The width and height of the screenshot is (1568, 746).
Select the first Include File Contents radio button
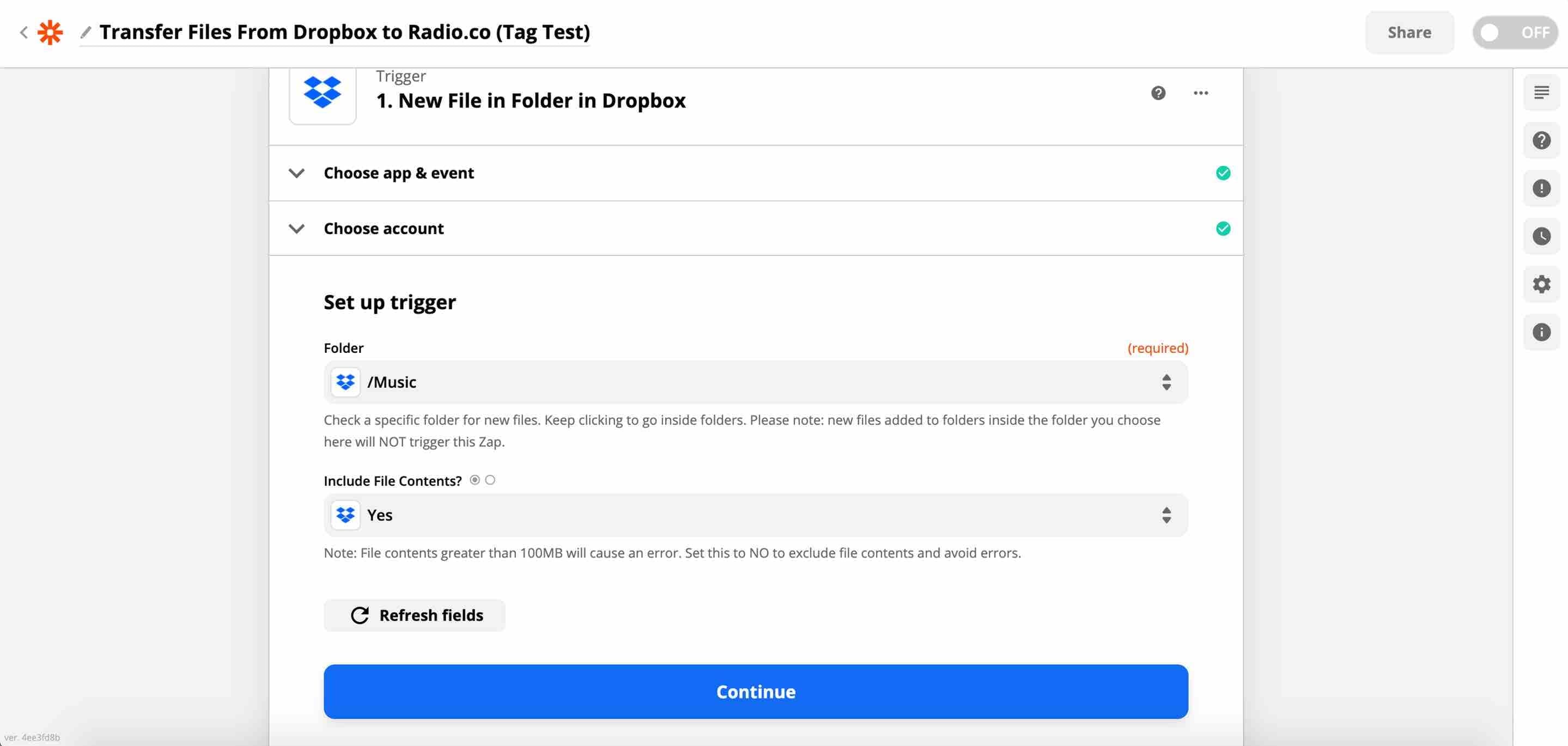[476, 480]
